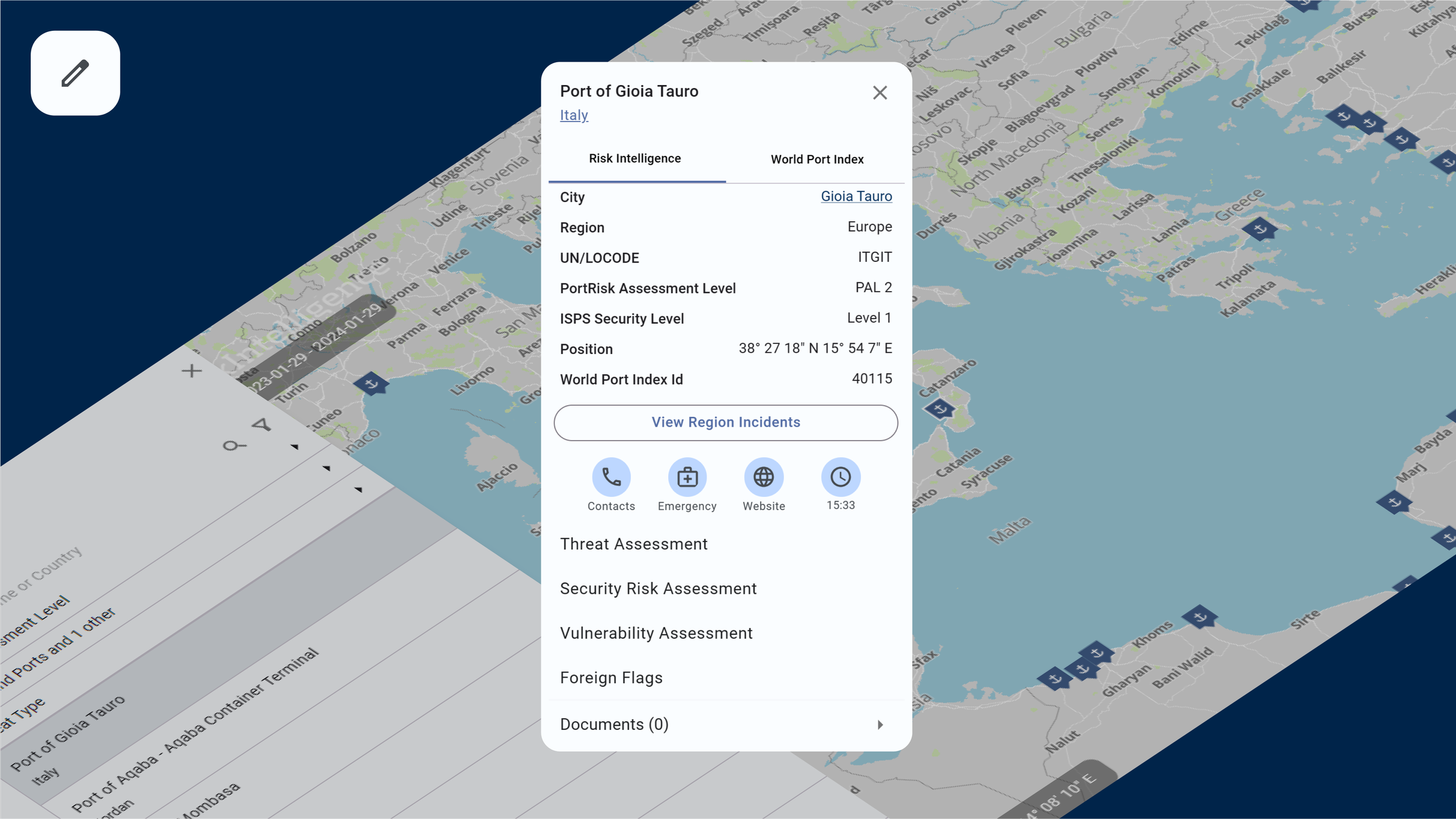Click the pencil edit icon
The width and height of the screenshot is (1456, 819).
[75, 73]
